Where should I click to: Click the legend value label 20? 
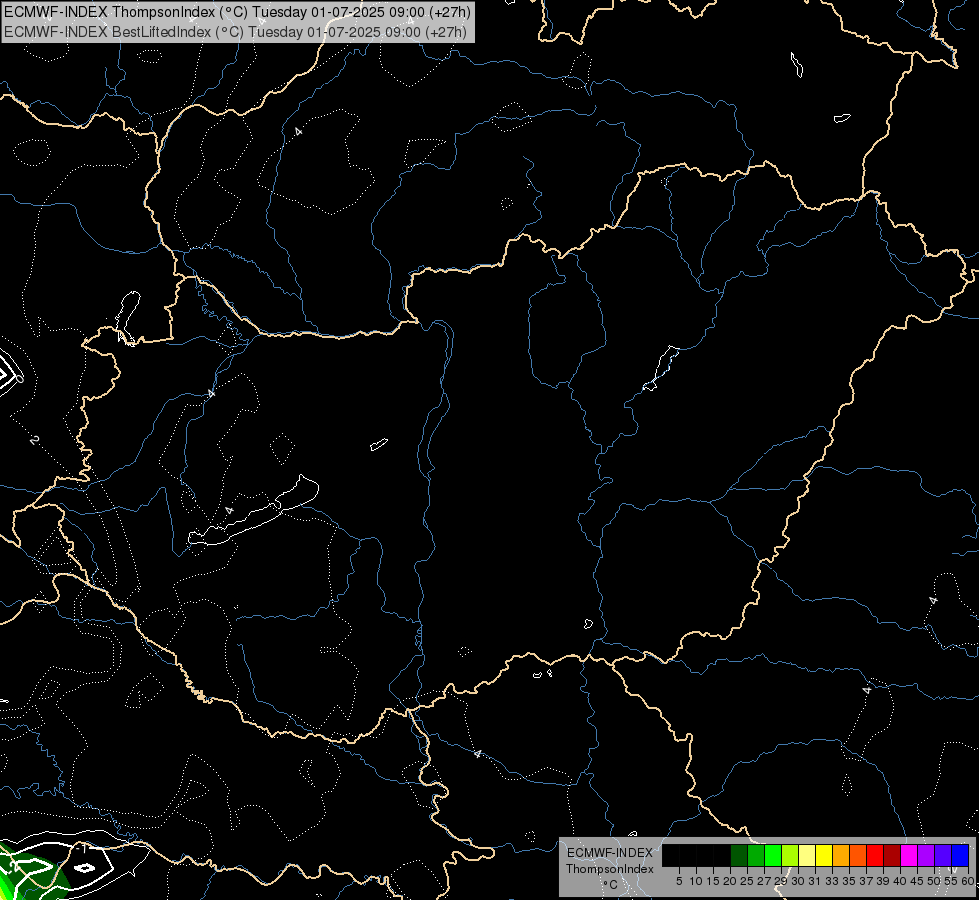tap(730, 881)
